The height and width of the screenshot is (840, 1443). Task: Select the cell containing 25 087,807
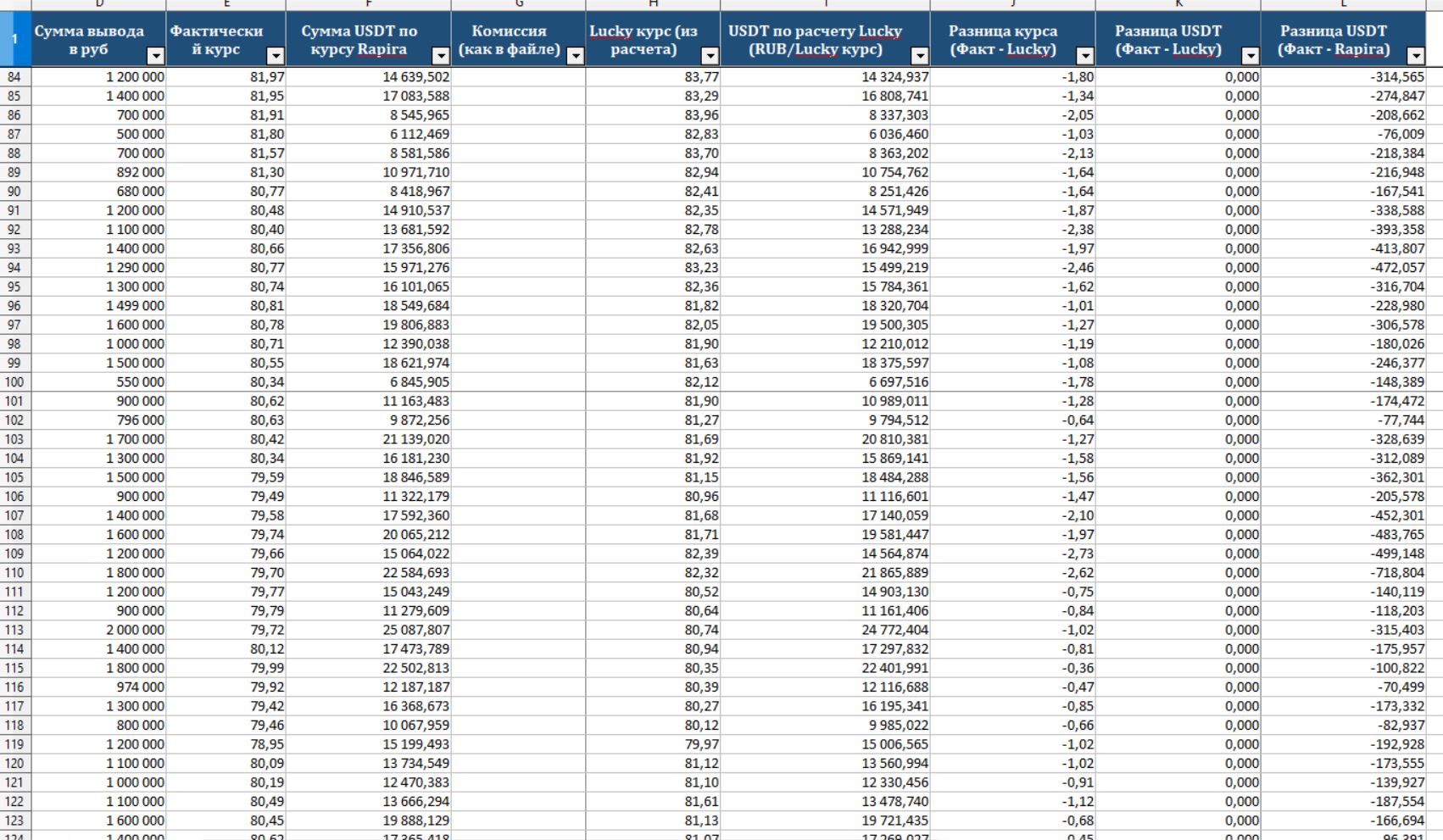pyautogui.click(x=369, y=630)
